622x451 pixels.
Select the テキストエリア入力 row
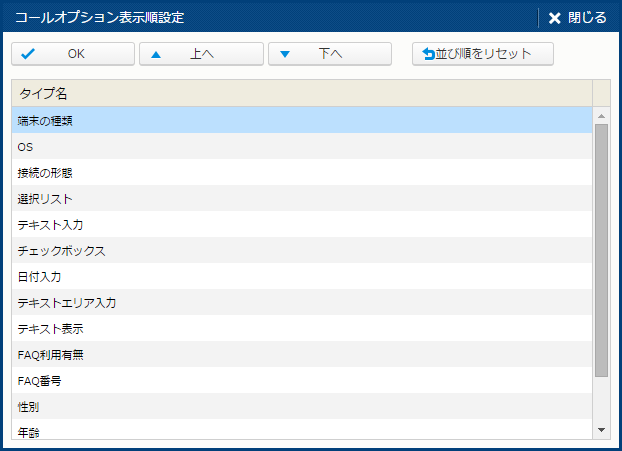click(x=301, y=302)
